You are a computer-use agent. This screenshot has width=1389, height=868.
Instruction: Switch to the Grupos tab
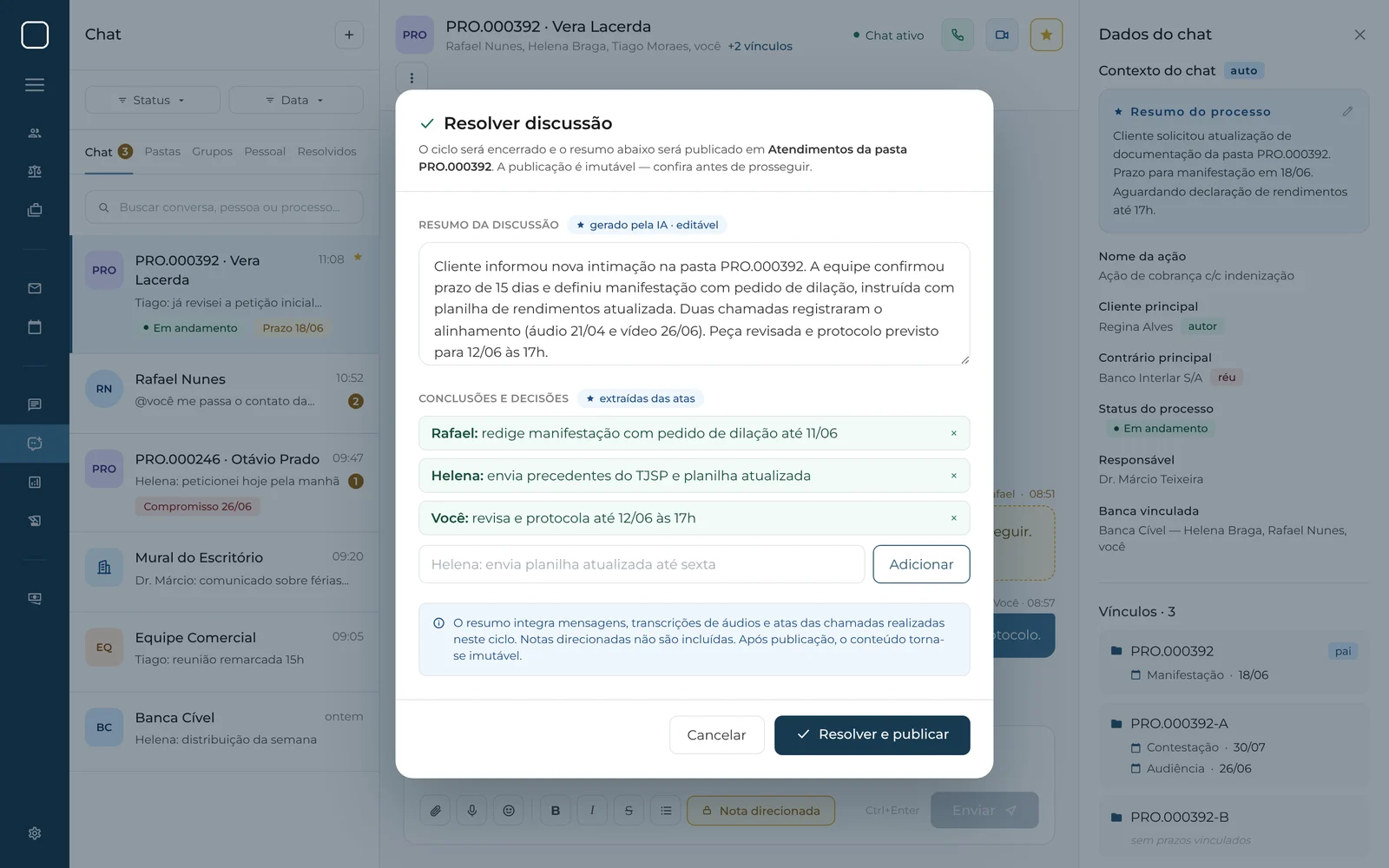[212, 151]
